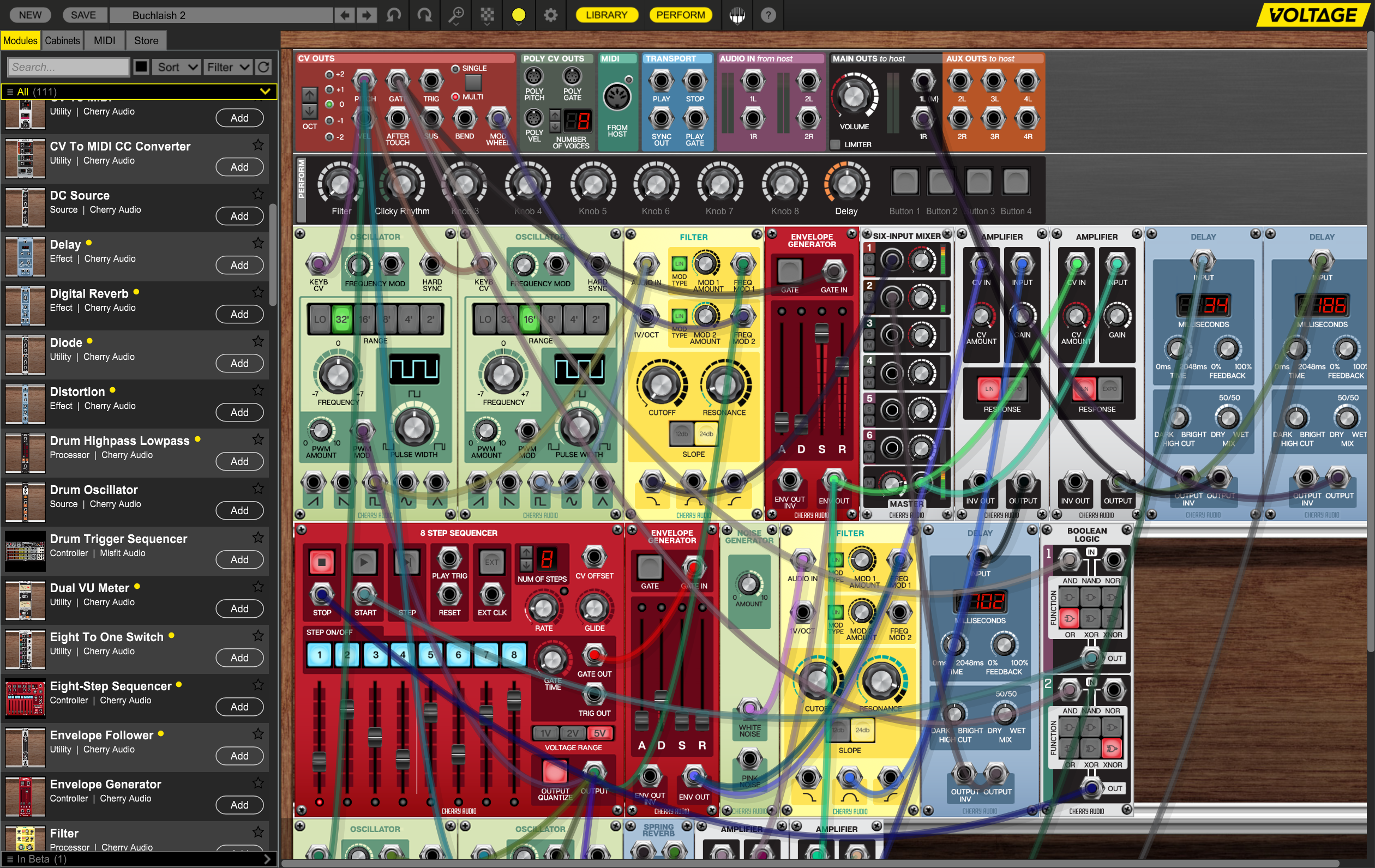Click the virtual keyboard icon near PERFORM
Image resolution: width=1375 pixels, height=868 pixels.
point(737,15)
